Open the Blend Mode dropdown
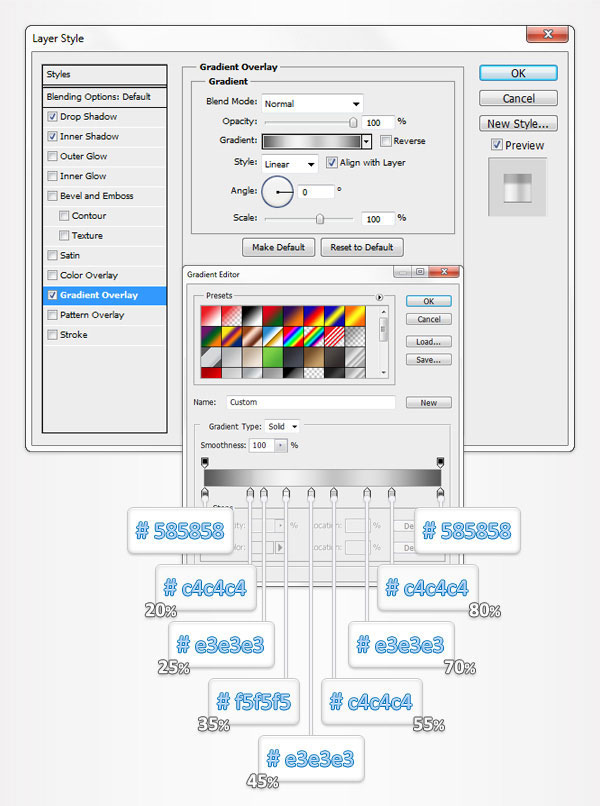This screenshot has width=600, height=806. pos(312,103)
